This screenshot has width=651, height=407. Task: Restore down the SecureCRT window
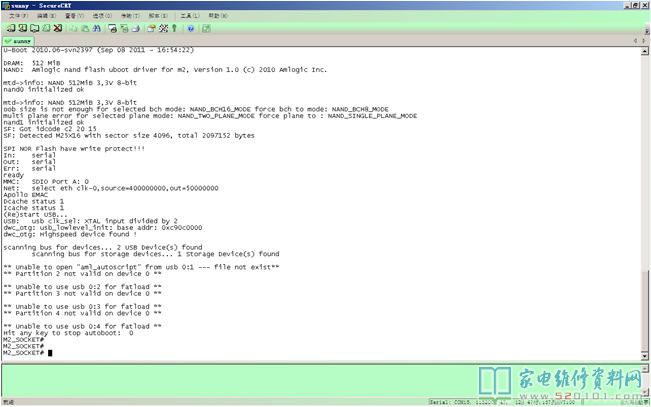[x=637, y=5]
